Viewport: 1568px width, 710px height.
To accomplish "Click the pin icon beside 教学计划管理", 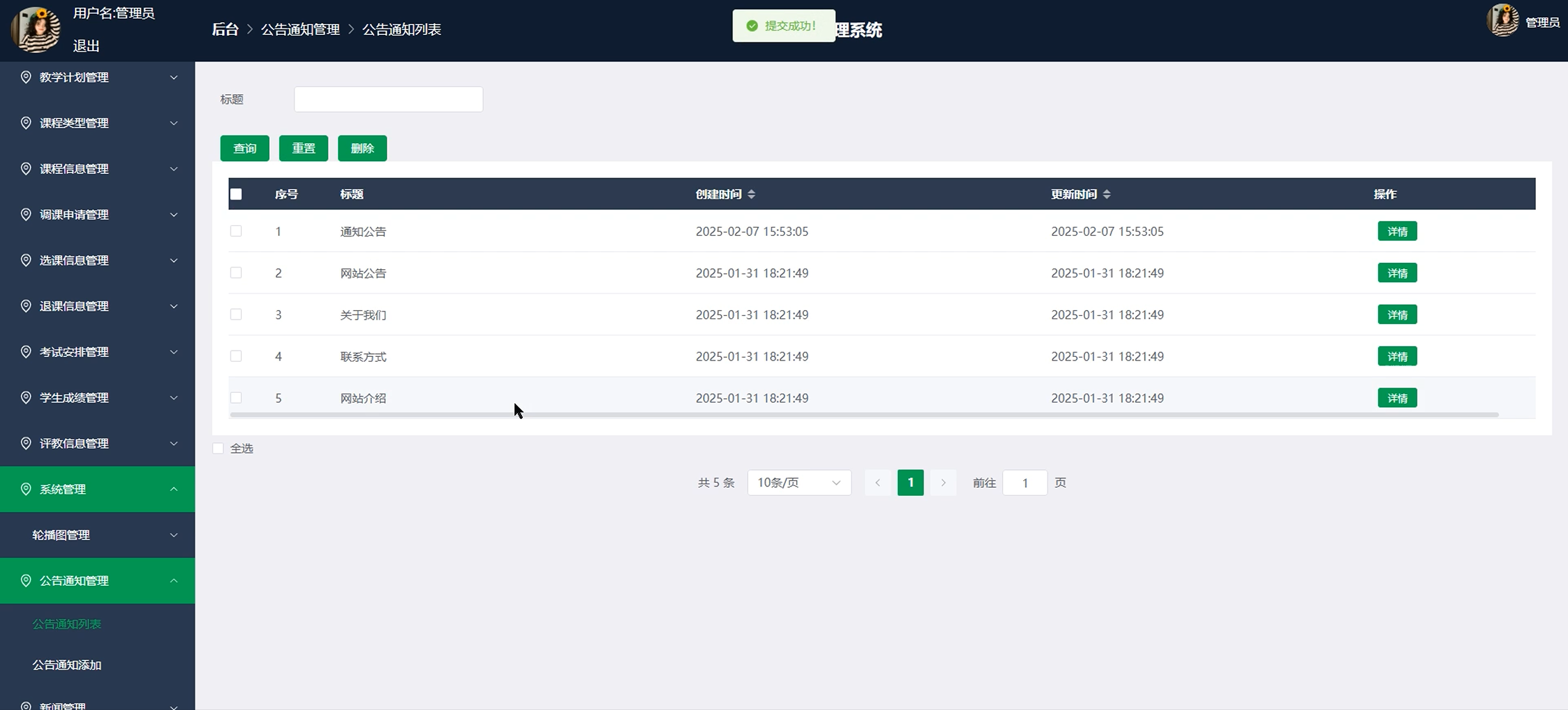I will [26, 77].
